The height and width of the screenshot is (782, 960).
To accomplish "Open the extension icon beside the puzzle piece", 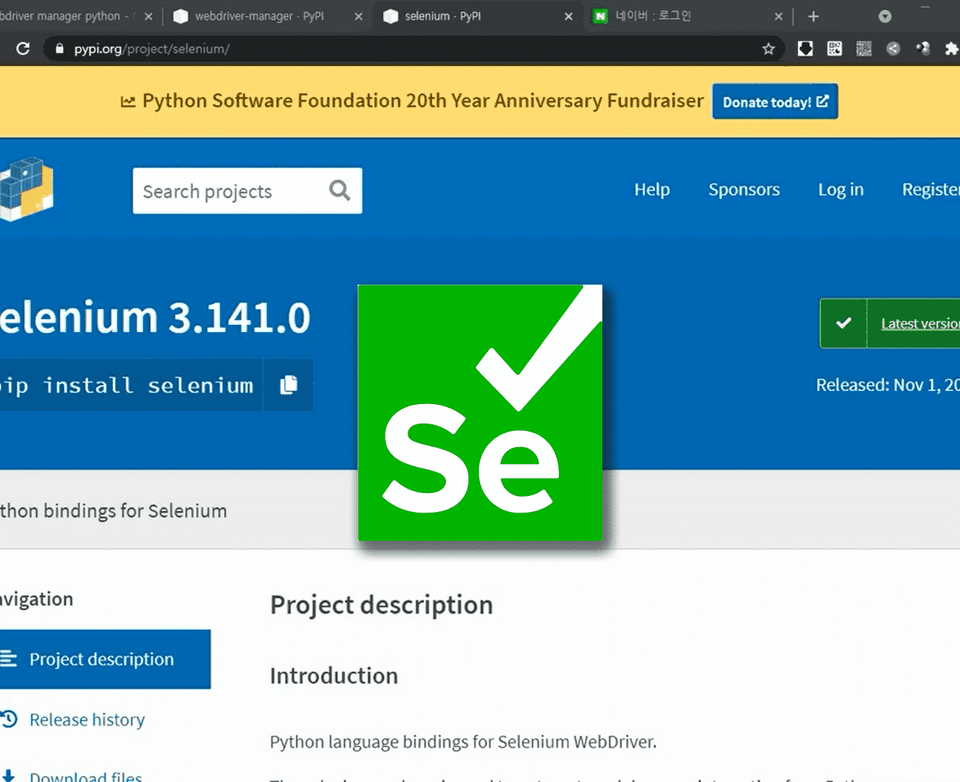I will pos(923,48).
